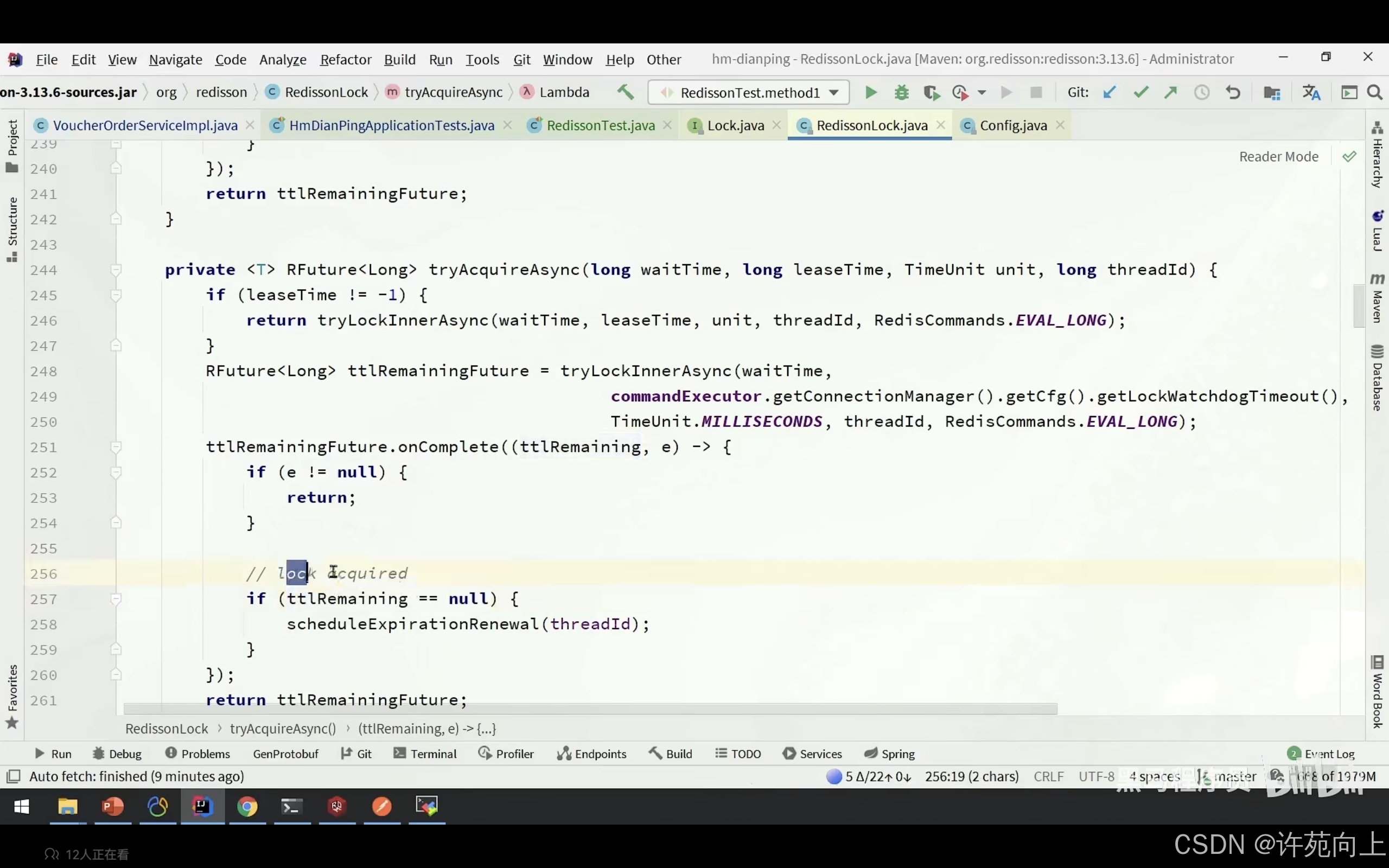Click the stop square button
Viewport: 1389px width, 868px height.
click(x=1036, y=92)
